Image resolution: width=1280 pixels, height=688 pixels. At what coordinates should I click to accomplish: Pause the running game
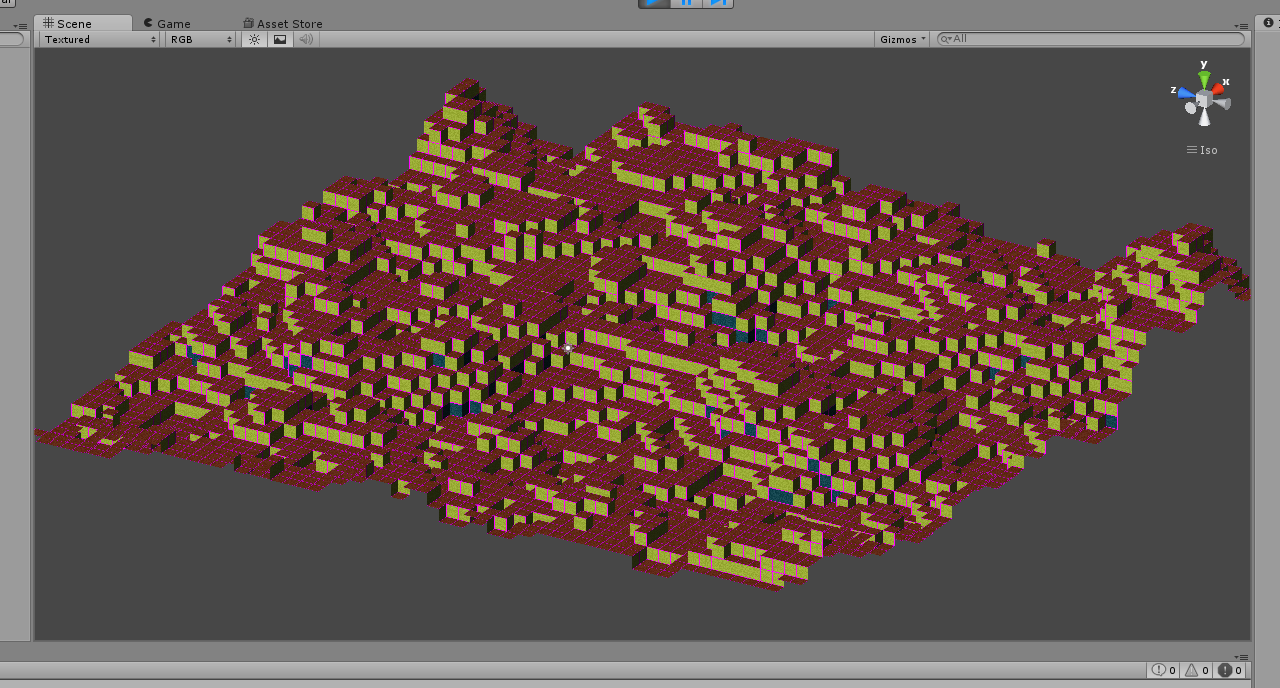pyautogui.click(x=687, y=3)
